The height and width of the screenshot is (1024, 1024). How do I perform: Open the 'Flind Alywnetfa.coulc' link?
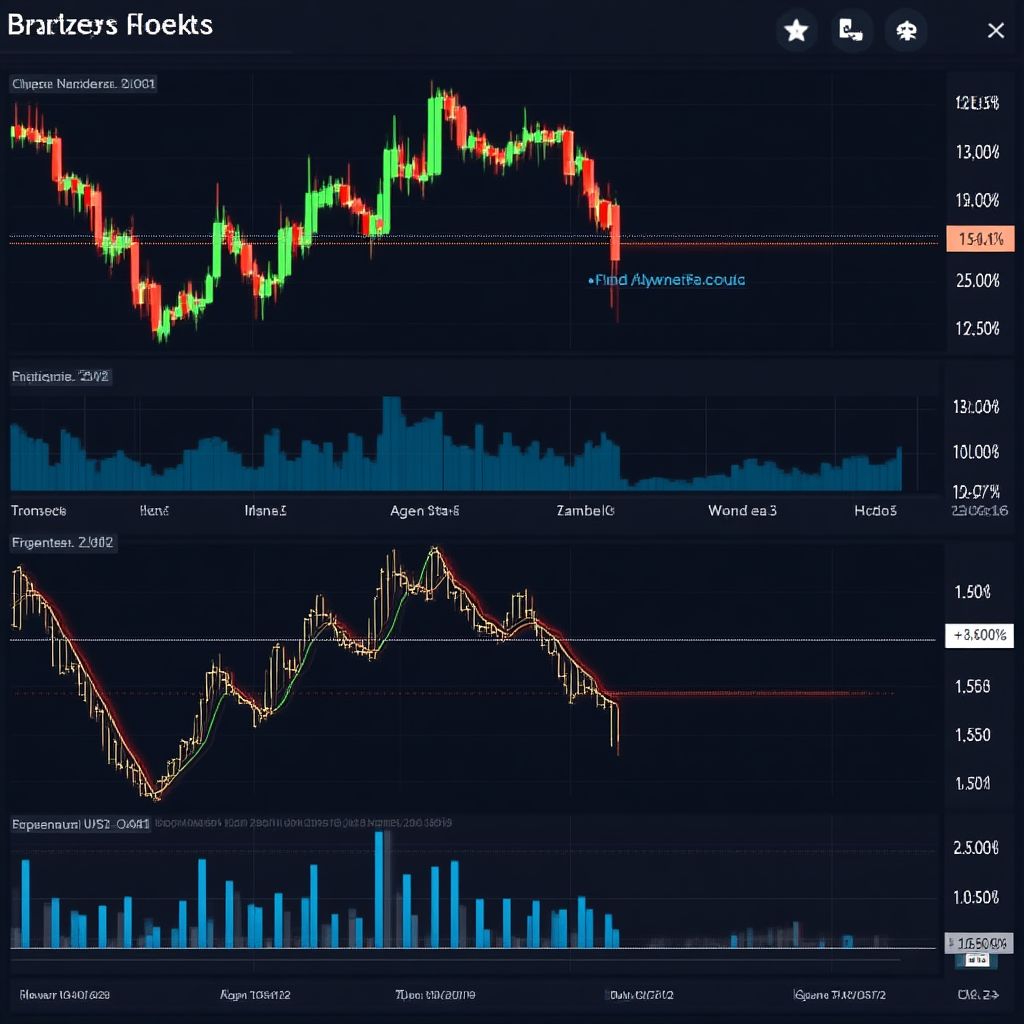point(667,280)
